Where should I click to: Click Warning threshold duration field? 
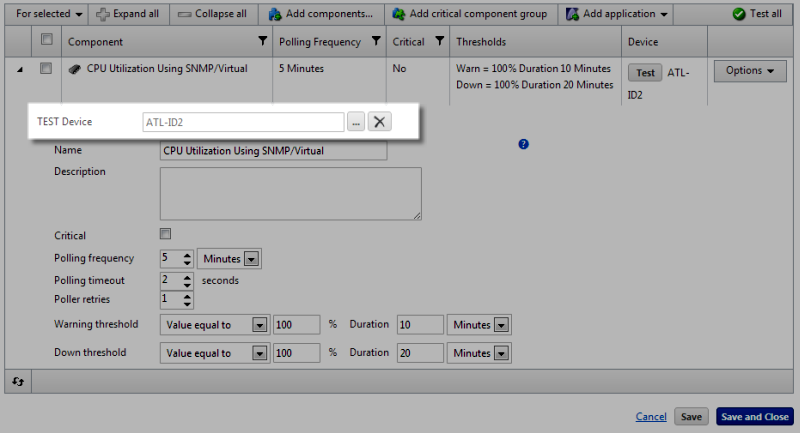tap(420, 325)
